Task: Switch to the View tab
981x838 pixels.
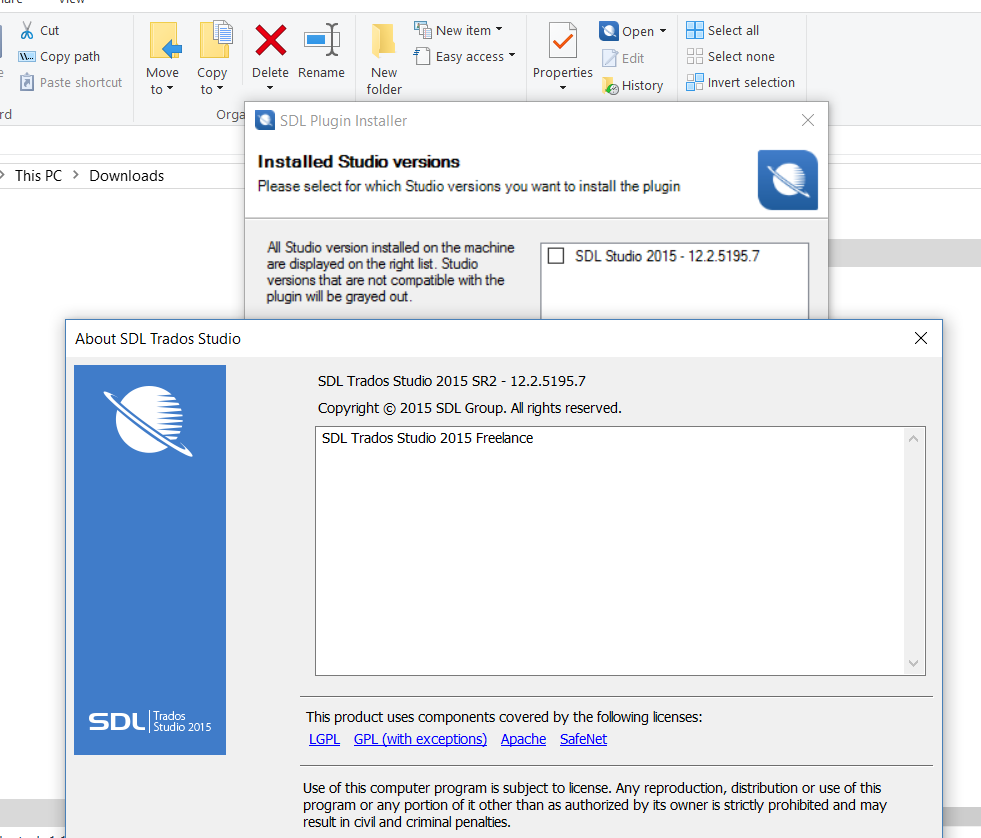Action: (70, 2)
